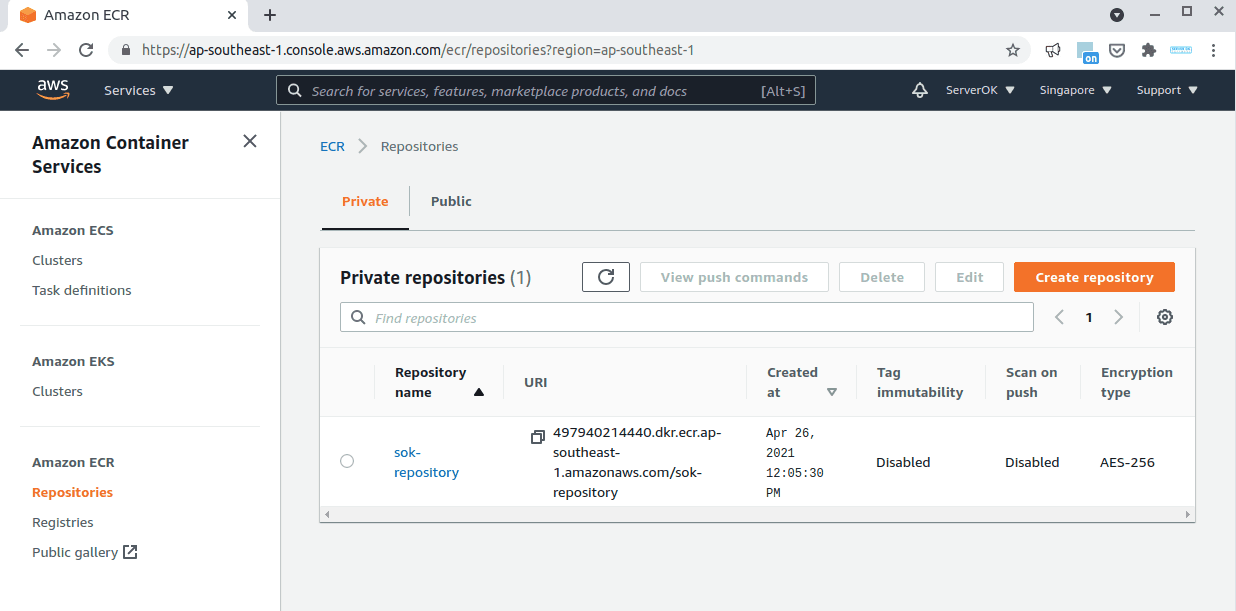Open the Services menu
Viewport: 1236px width, 611px height.
(x=137, y=90)
